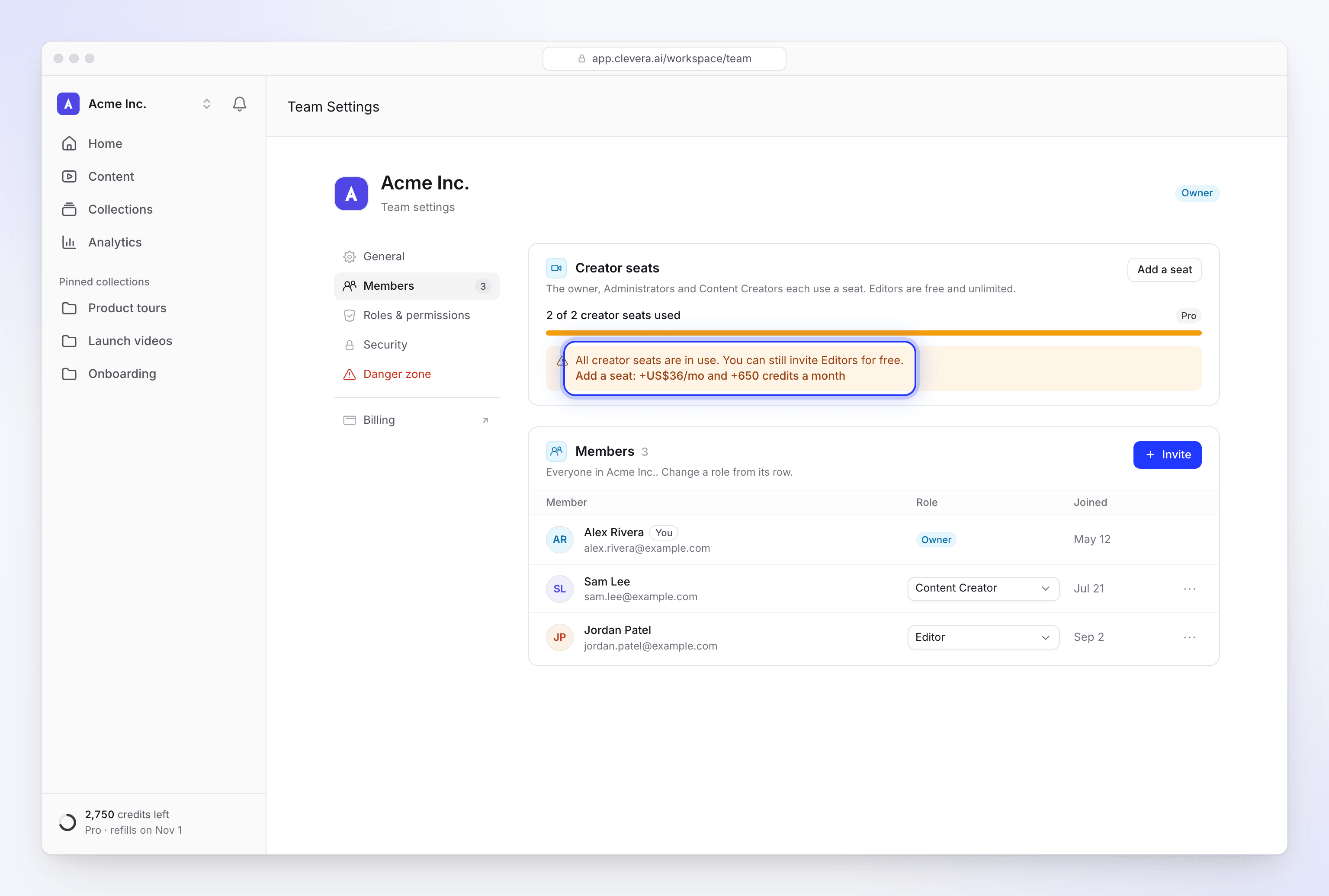The image size is (1329, 896).
Task: Click the Content play icon
Action: (69, 176)
